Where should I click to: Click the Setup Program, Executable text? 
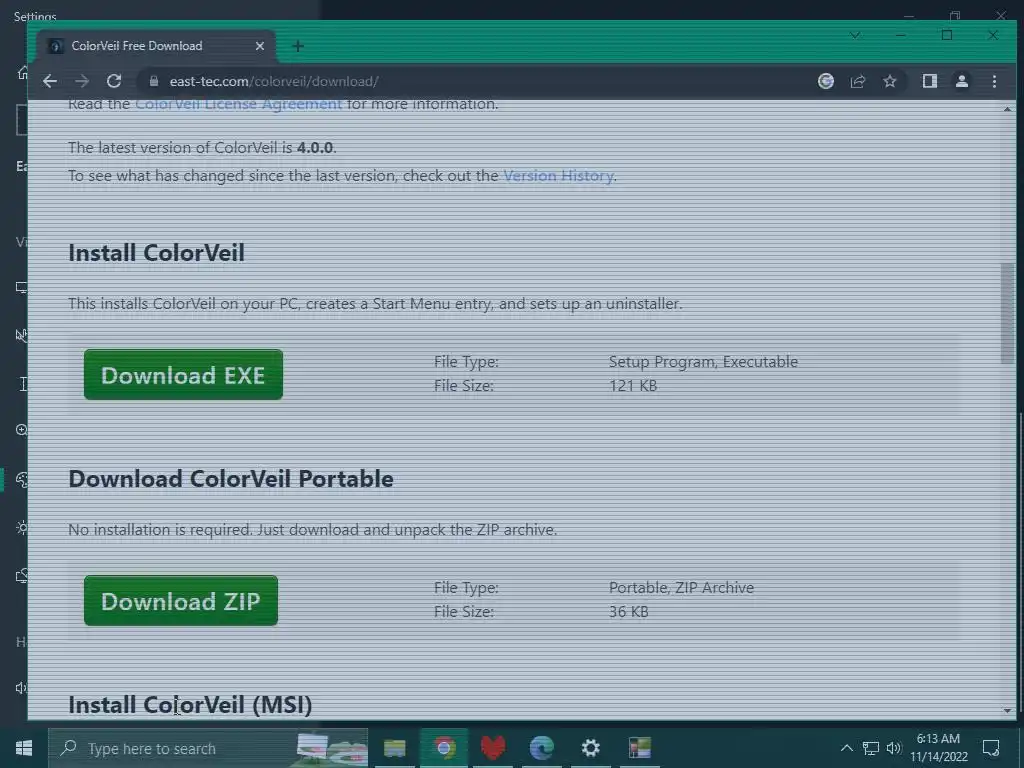(703, 362)
